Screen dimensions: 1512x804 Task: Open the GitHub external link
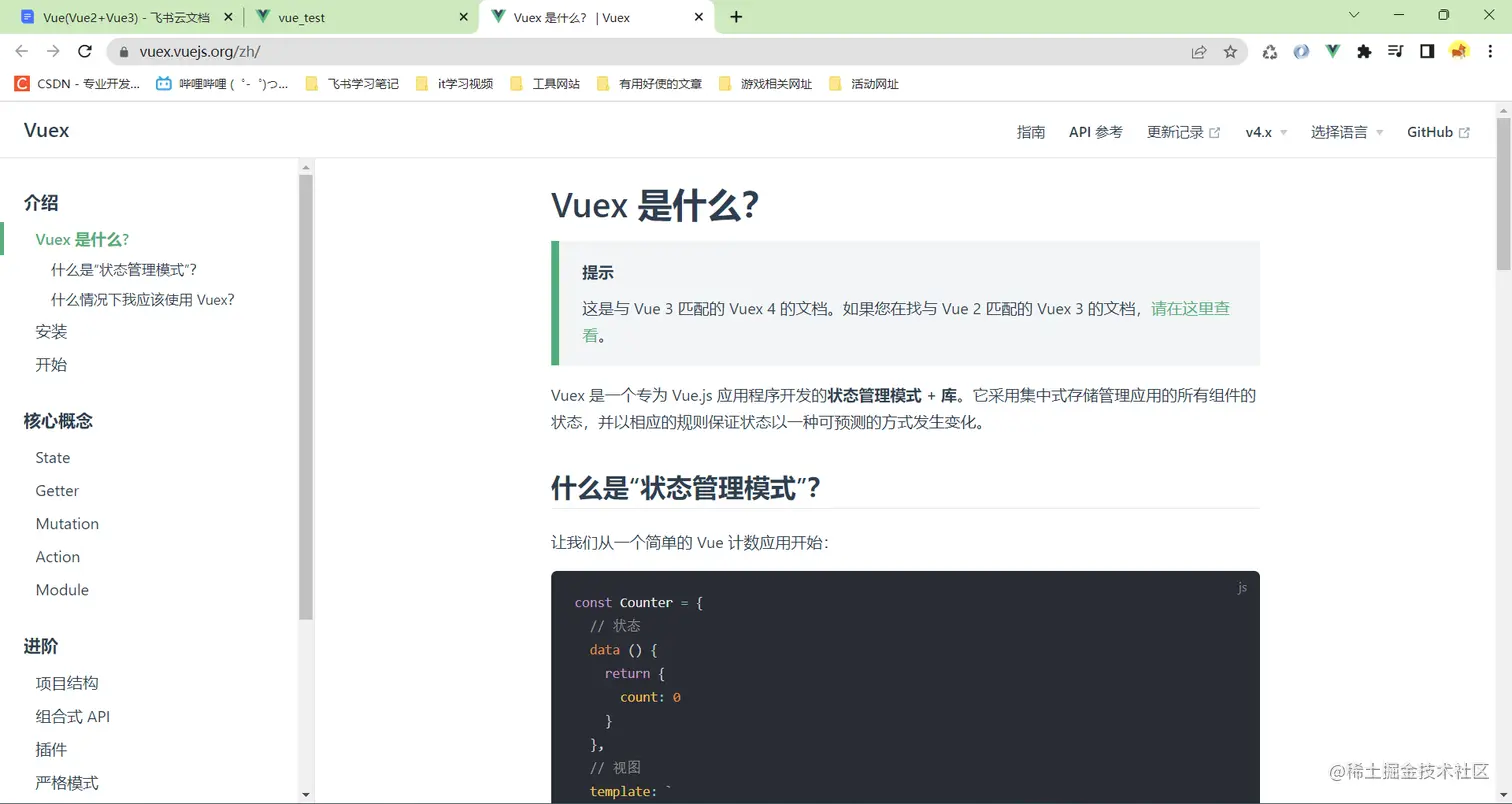[1438, 132]
